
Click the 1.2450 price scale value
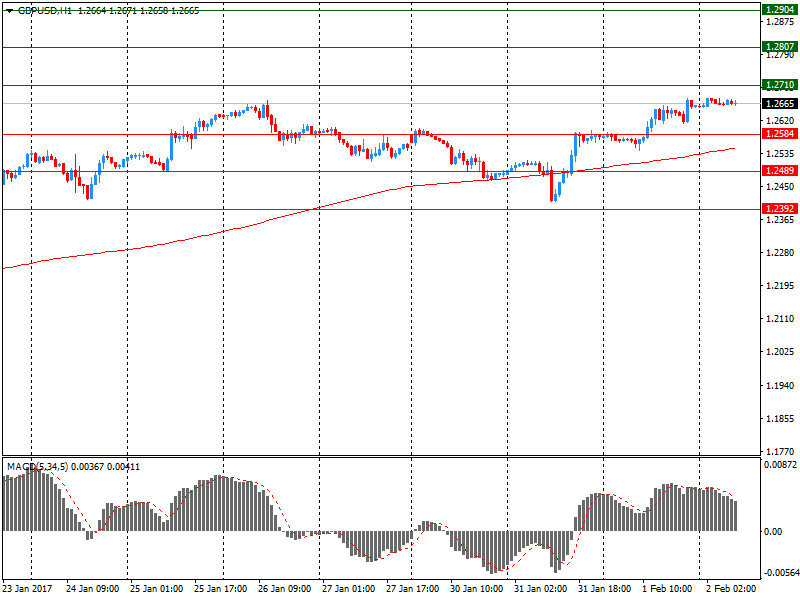point(780,187)
